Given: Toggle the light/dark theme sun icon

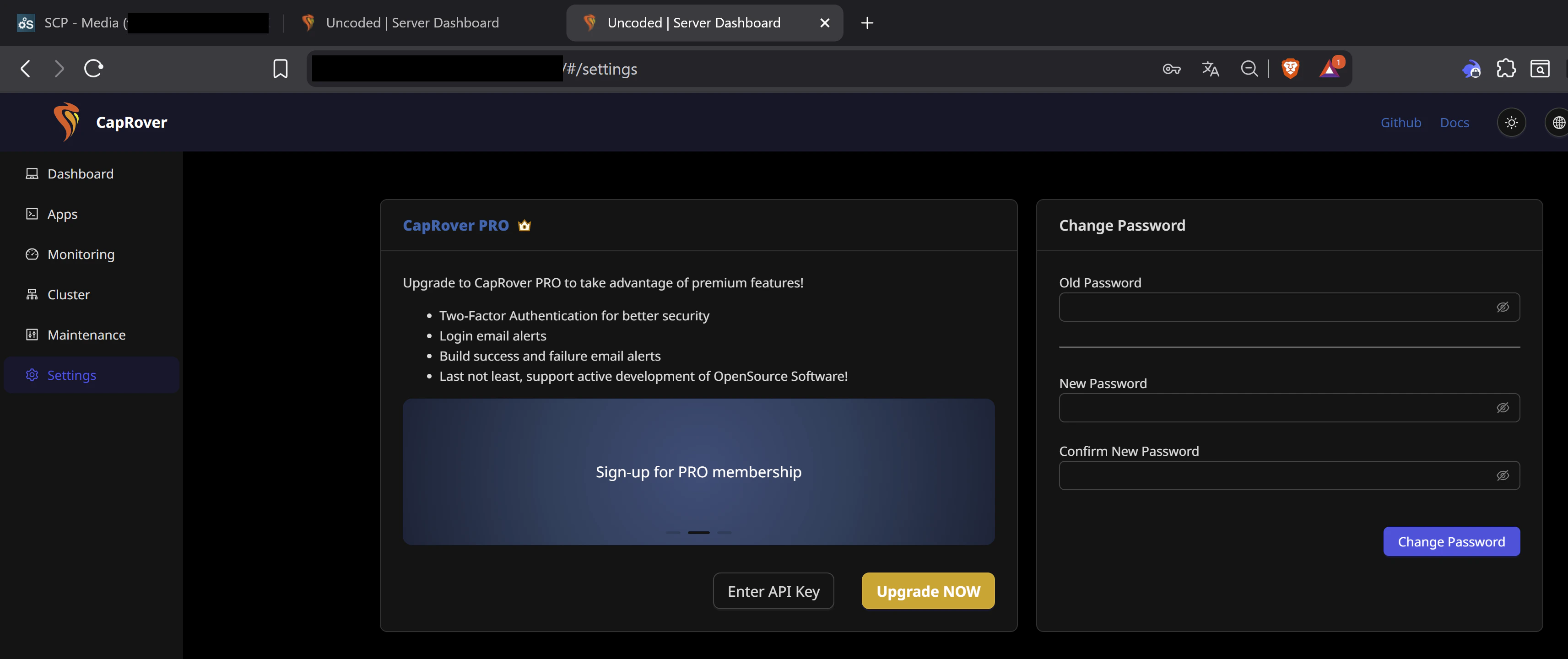Looking at the screenshot, I should (x=1511, y=123).
